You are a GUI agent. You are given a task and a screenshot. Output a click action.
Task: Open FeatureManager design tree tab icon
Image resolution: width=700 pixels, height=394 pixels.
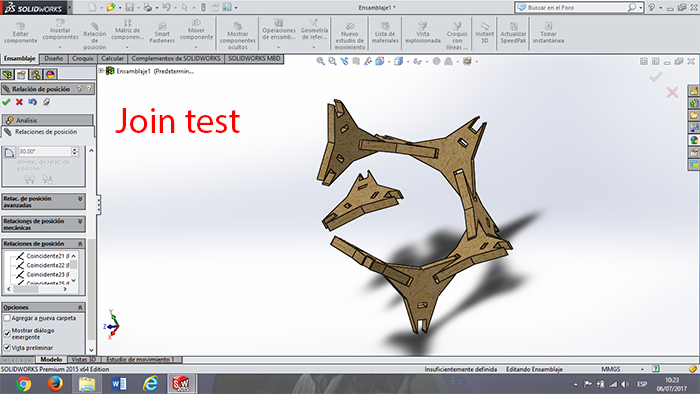point(7,74)
